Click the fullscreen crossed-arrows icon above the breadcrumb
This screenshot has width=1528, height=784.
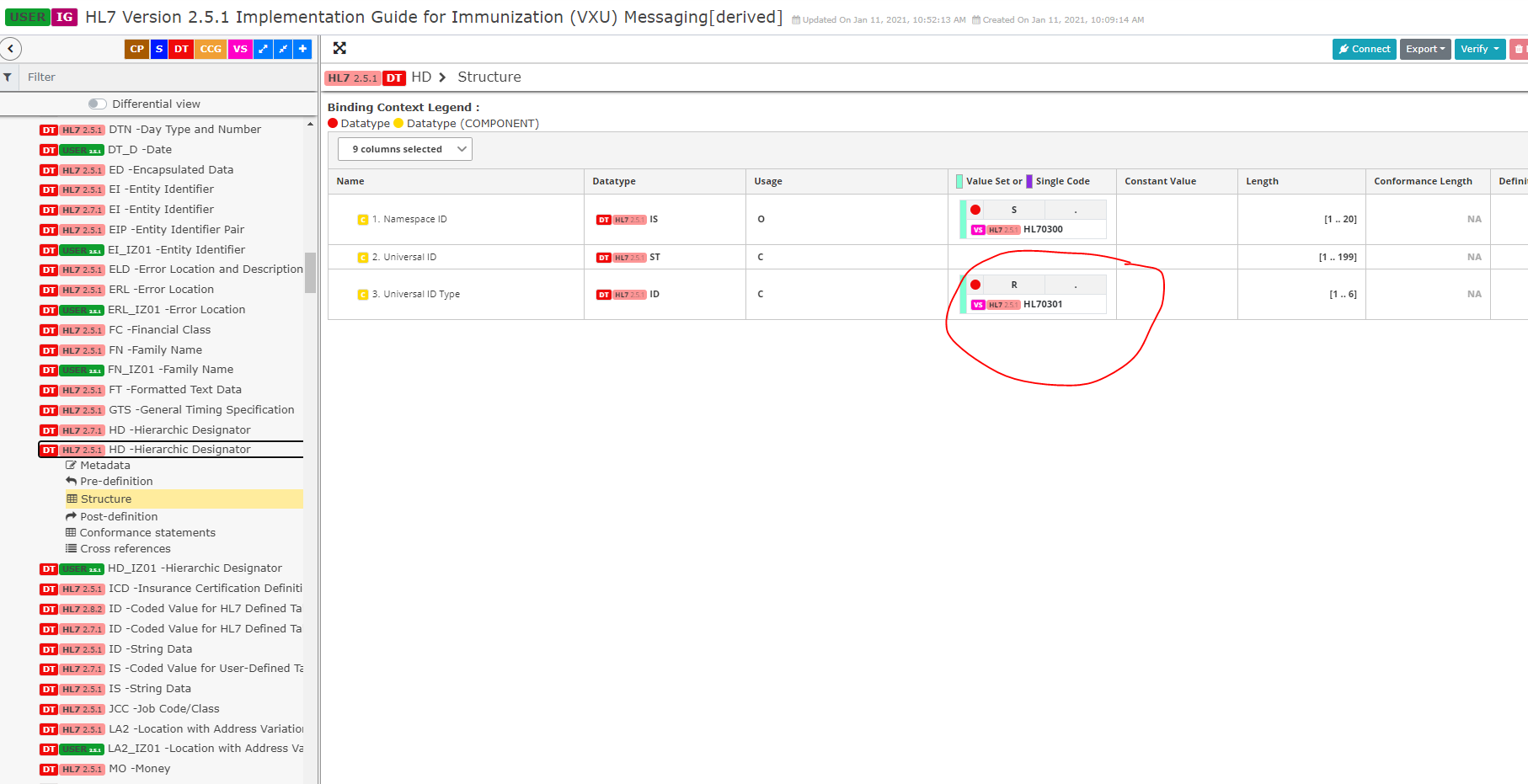(x=339, y=48)
